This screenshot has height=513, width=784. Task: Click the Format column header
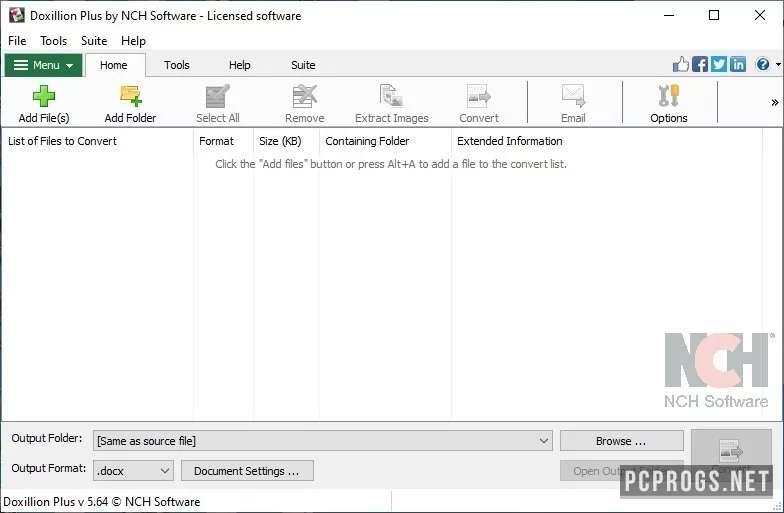(x=224, y=141)
